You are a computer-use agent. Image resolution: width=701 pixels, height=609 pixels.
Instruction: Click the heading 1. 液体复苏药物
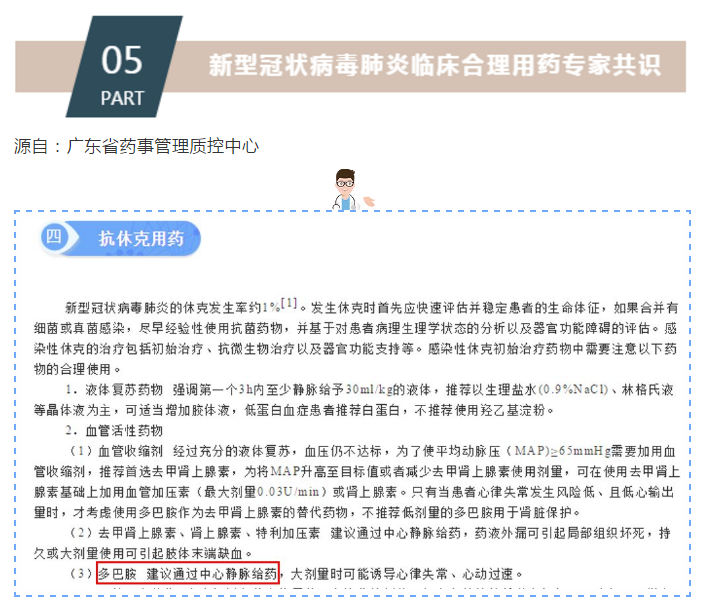[x=114, y=389]
